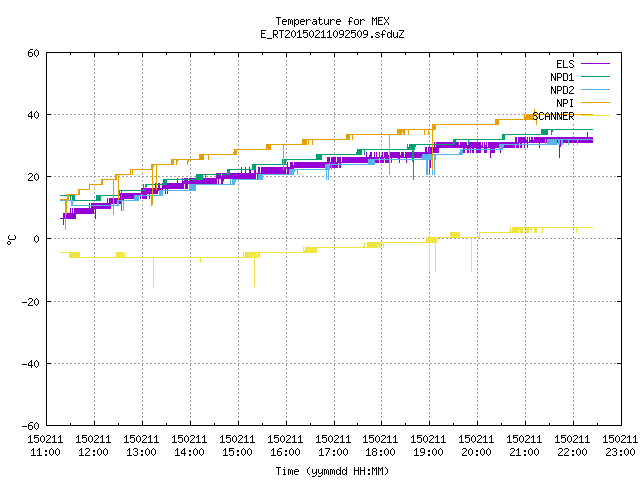This screenshot has width=640, height=480.
Task: Click the x-axis tick label 150211 16:00
Action: pos(285,446)
